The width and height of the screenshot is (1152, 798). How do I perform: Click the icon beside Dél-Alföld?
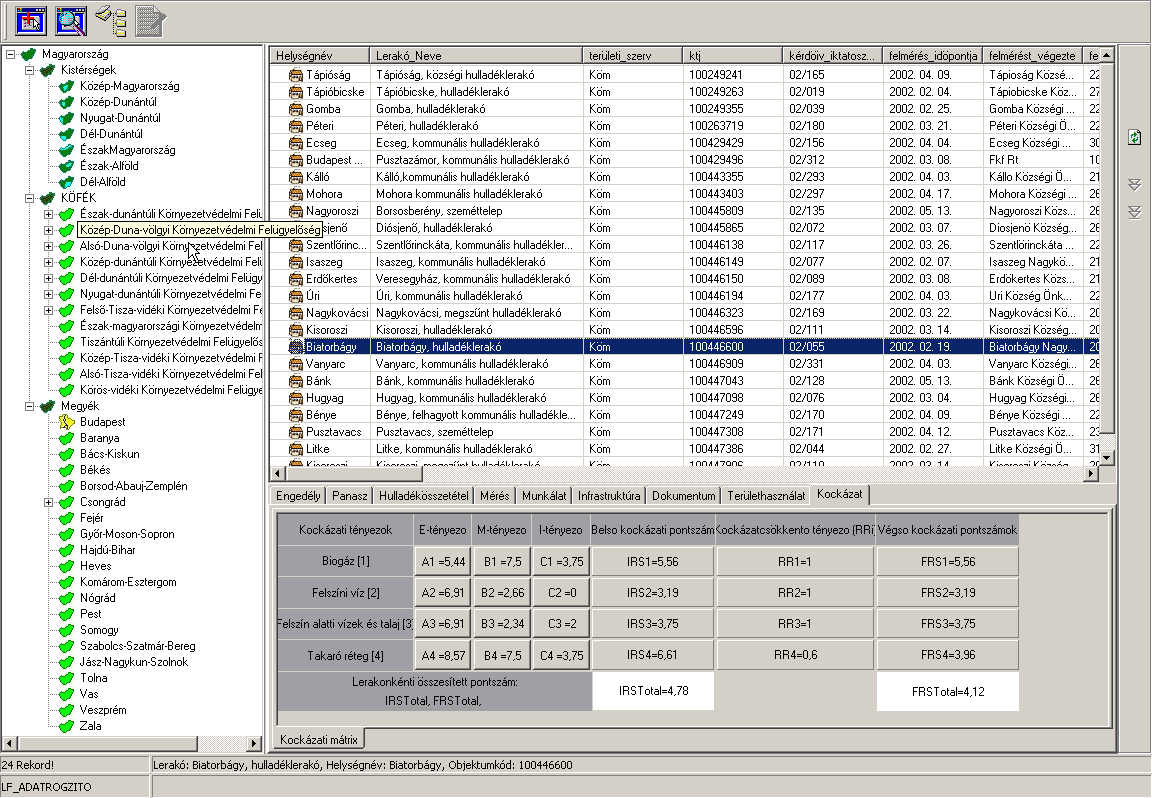coord(67,181)
